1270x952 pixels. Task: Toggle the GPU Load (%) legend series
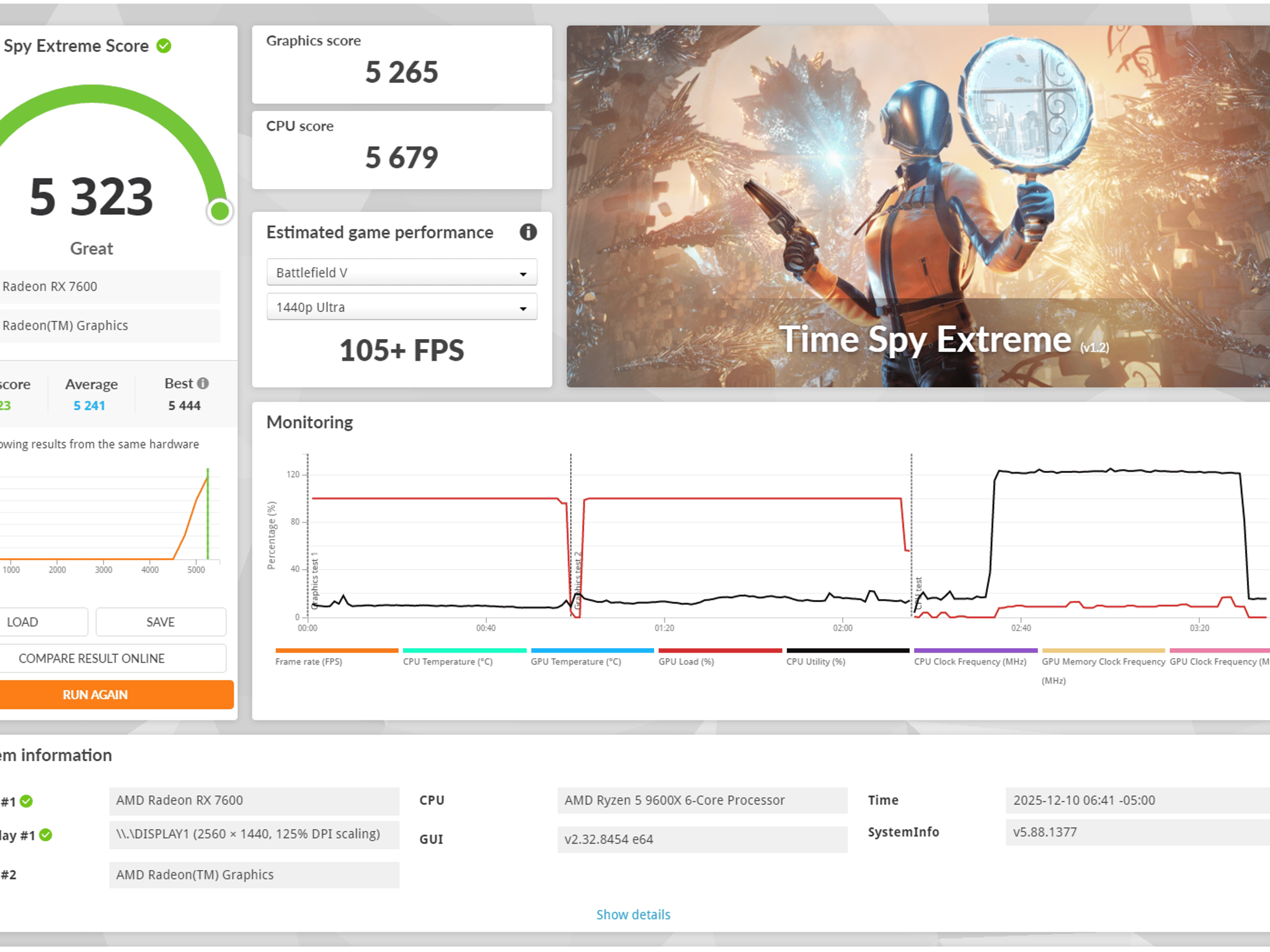[686, 661]
